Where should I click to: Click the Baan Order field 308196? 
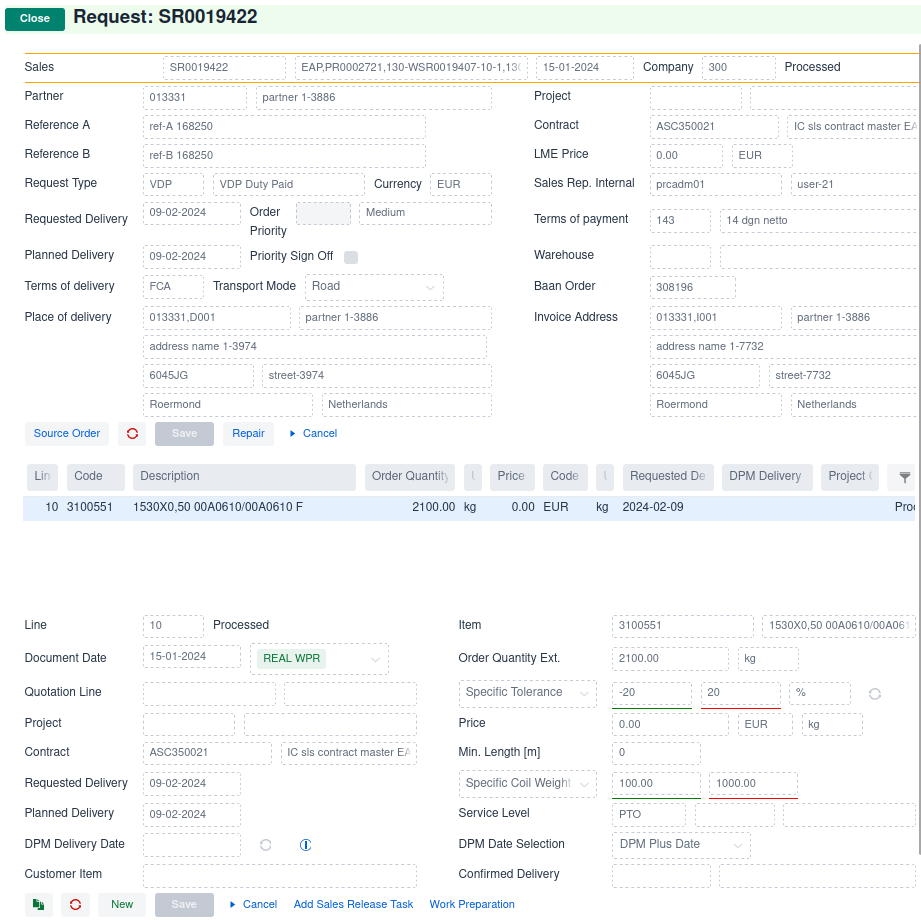pos(693,288)
